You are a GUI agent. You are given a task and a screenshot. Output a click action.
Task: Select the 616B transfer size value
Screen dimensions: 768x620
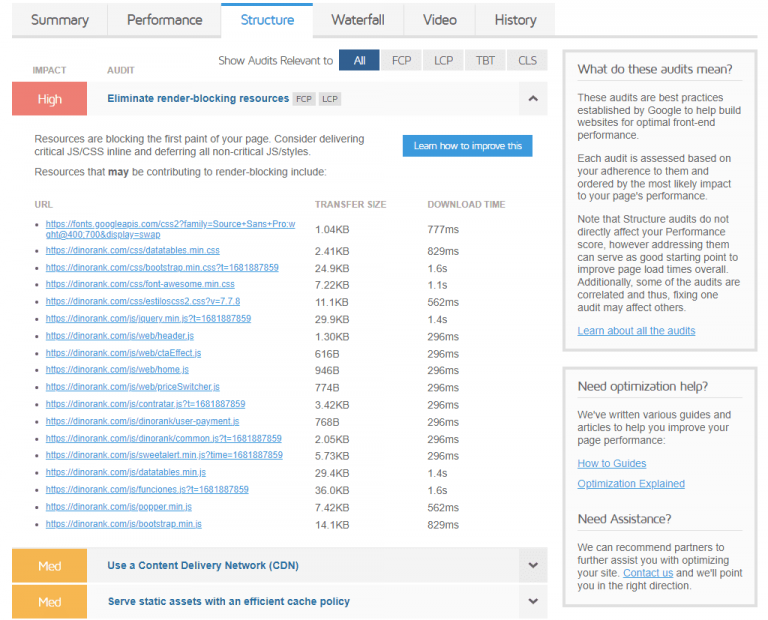(x=327, y=354)
